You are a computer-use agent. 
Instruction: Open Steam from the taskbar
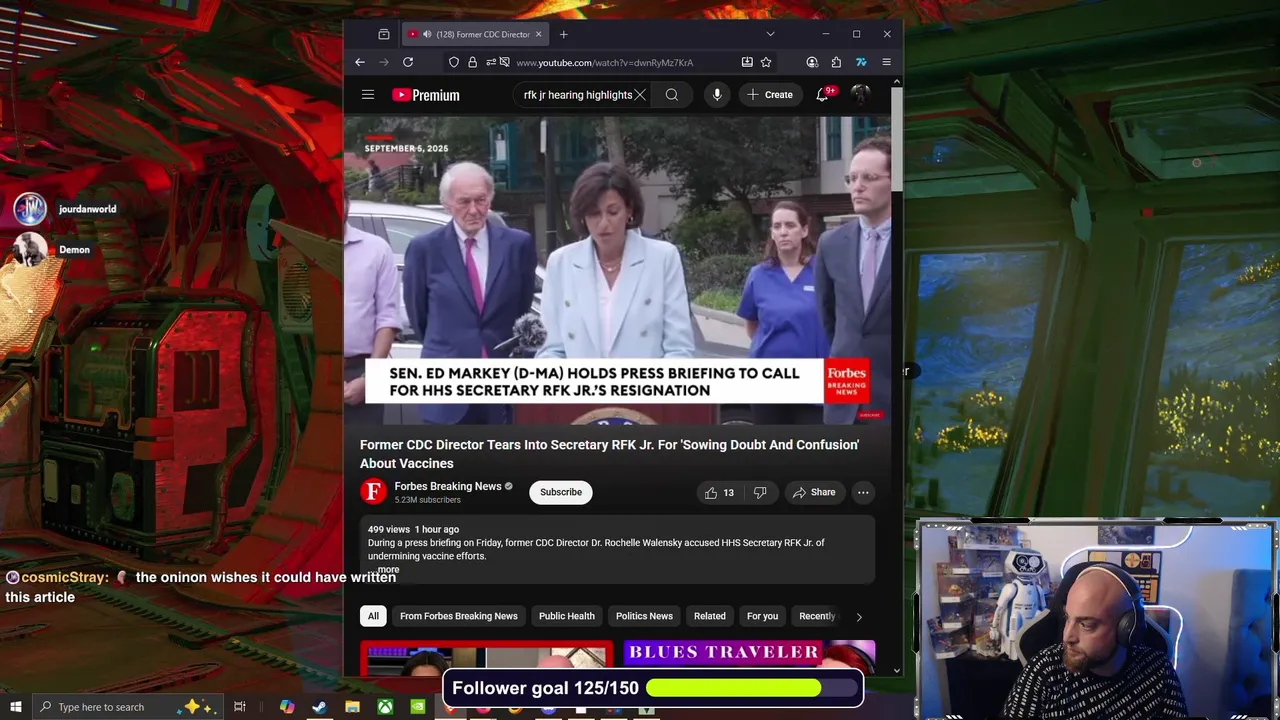[x=319, y=707]
